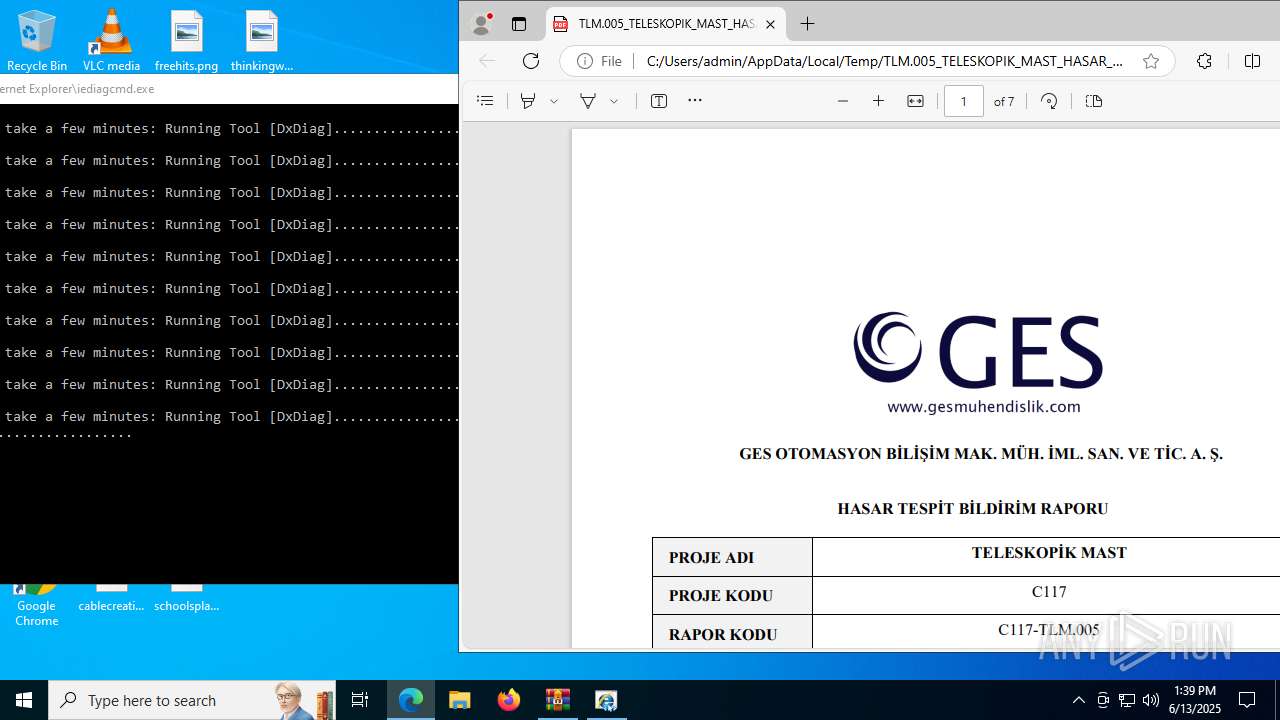Click PDF page number field
1280x720 pixels.
click(x=964, y=101)
